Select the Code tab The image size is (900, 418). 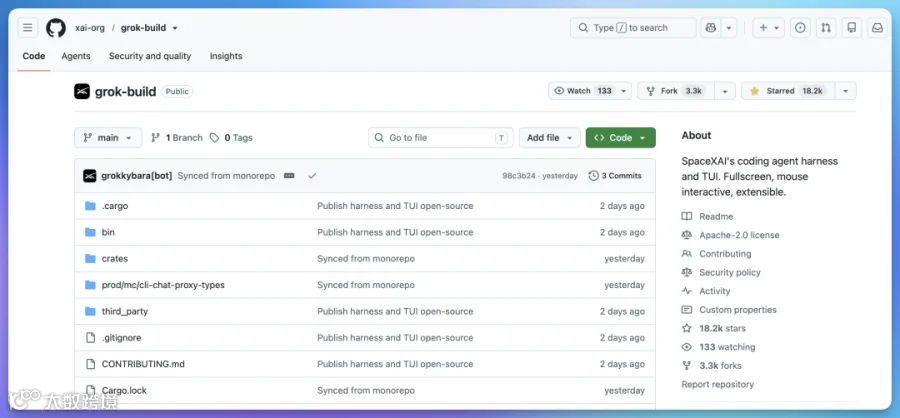[x=34, y=56]
